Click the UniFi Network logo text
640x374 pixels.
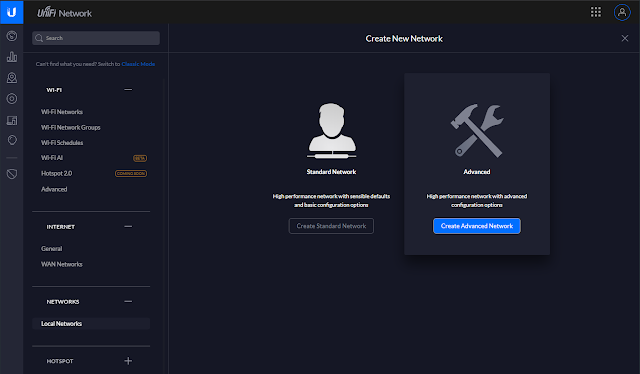click(x=64, y=12)
